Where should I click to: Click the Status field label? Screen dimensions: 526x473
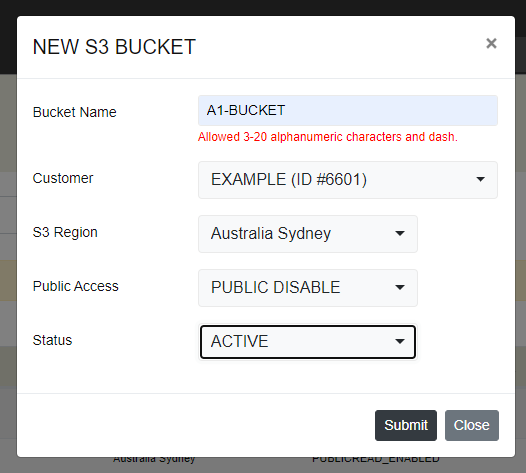pos(52,340)
